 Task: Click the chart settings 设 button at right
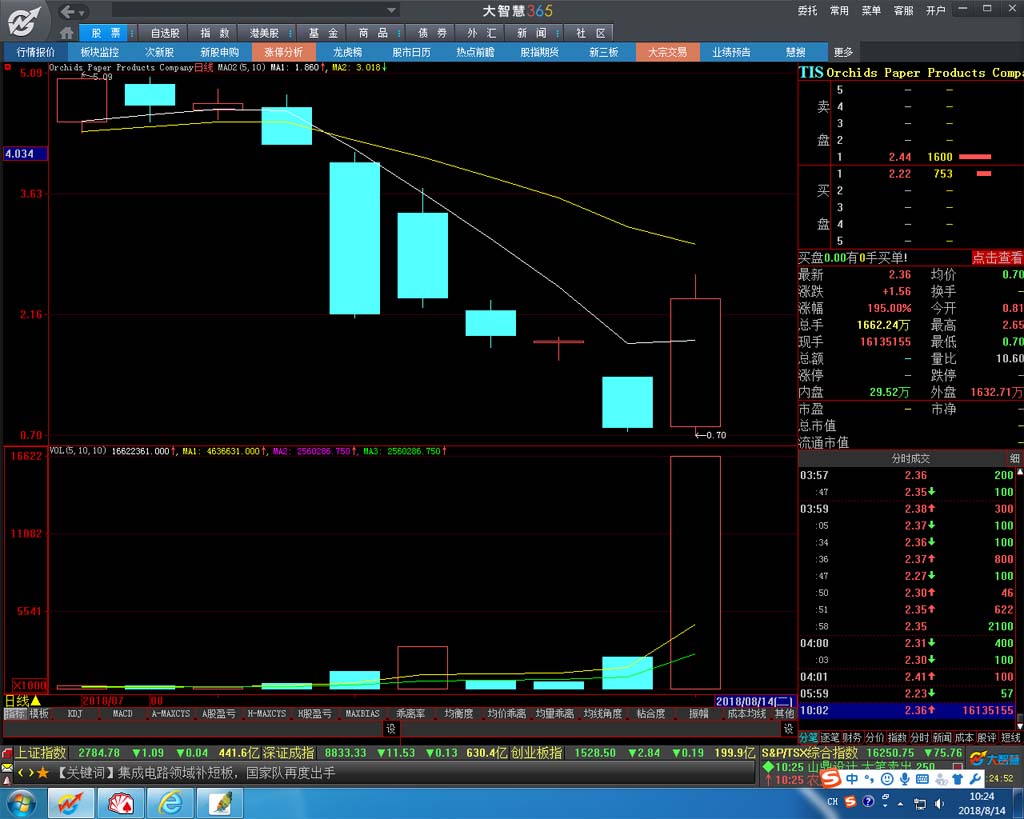click(x=788, y=729)
